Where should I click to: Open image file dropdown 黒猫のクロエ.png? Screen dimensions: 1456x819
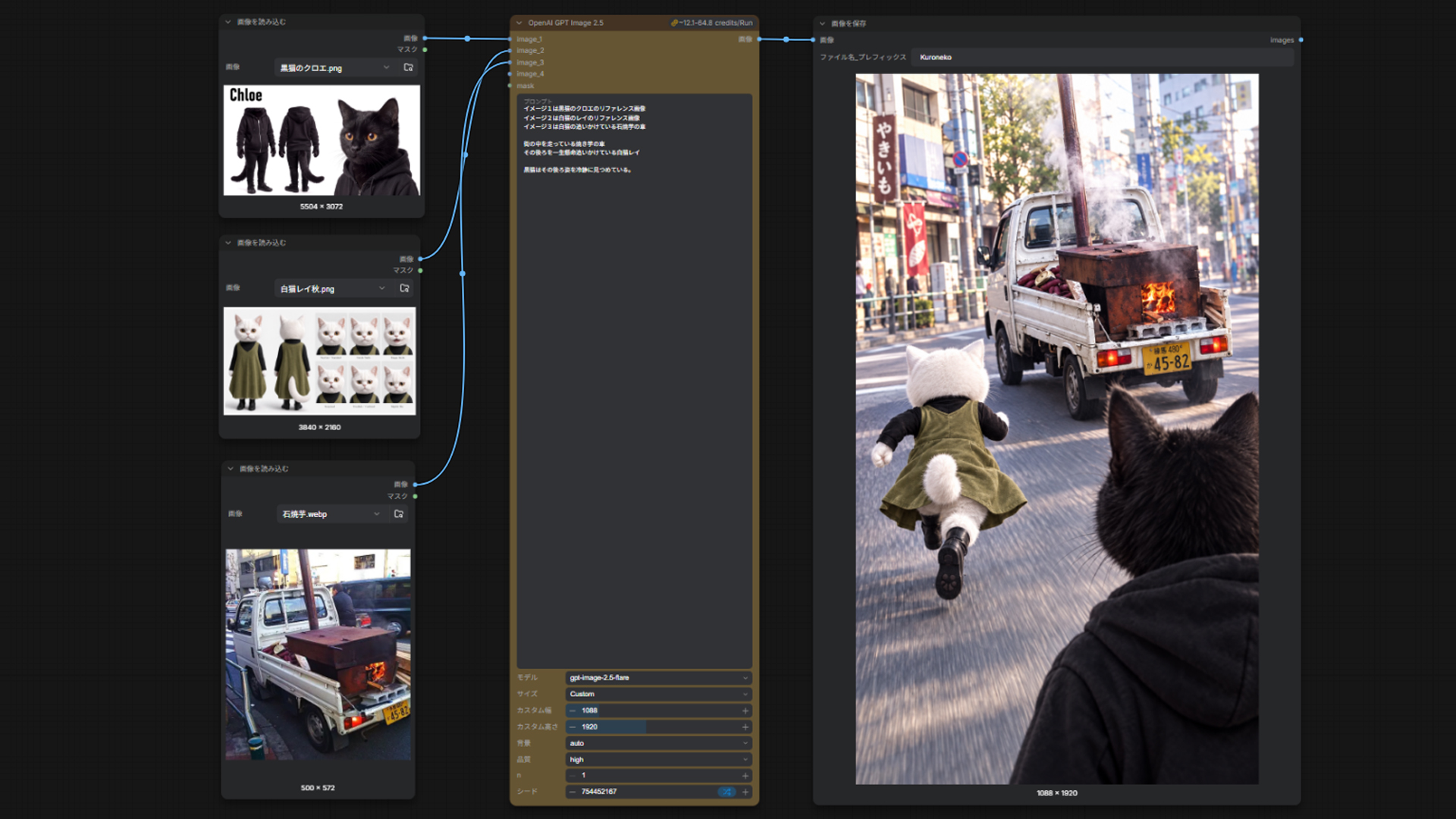(334, 67)
